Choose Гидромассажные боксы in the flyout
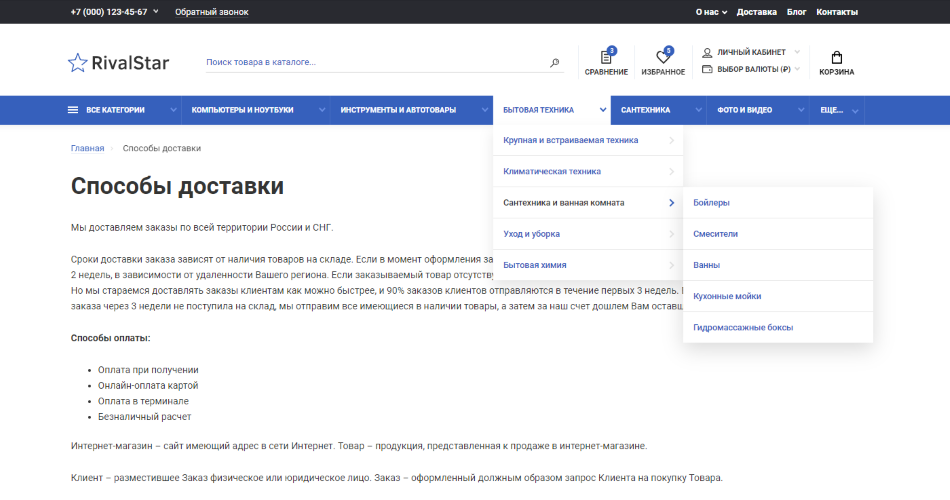The image size is (950, 500). [x=778, y=328]
